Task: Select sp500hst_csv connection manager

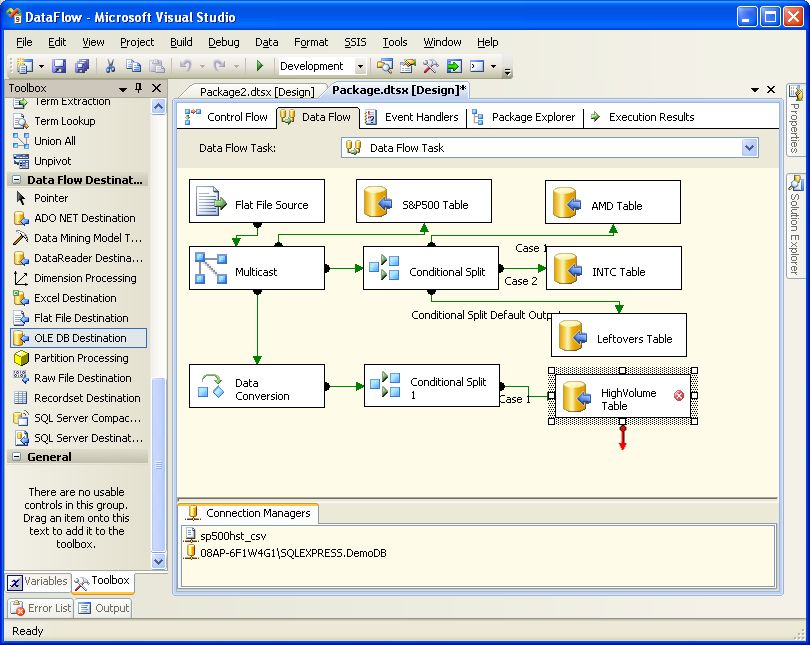Action: [x=226, y=536]
